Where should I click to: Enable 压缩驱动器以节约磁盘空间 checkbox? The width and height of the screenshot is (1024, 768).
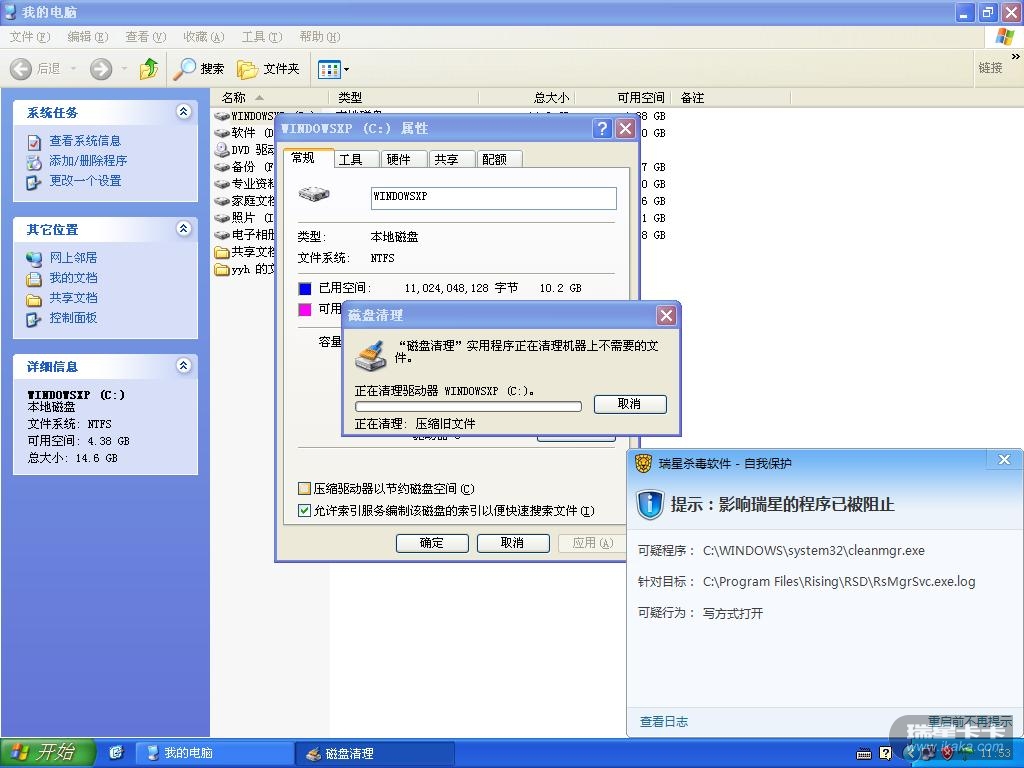(304, 488)
